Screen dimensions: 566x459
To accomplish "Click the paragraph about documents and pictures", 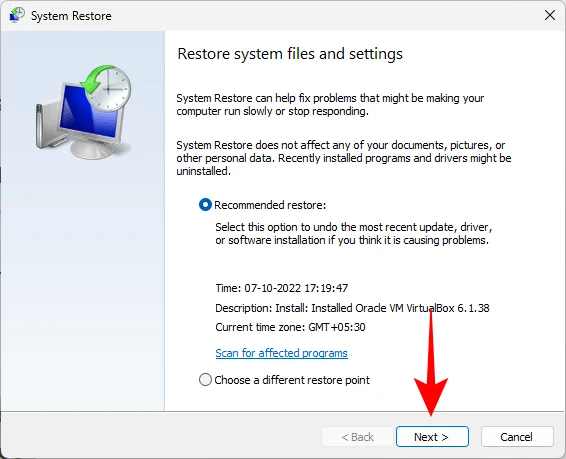I will (x=344, y=158).
